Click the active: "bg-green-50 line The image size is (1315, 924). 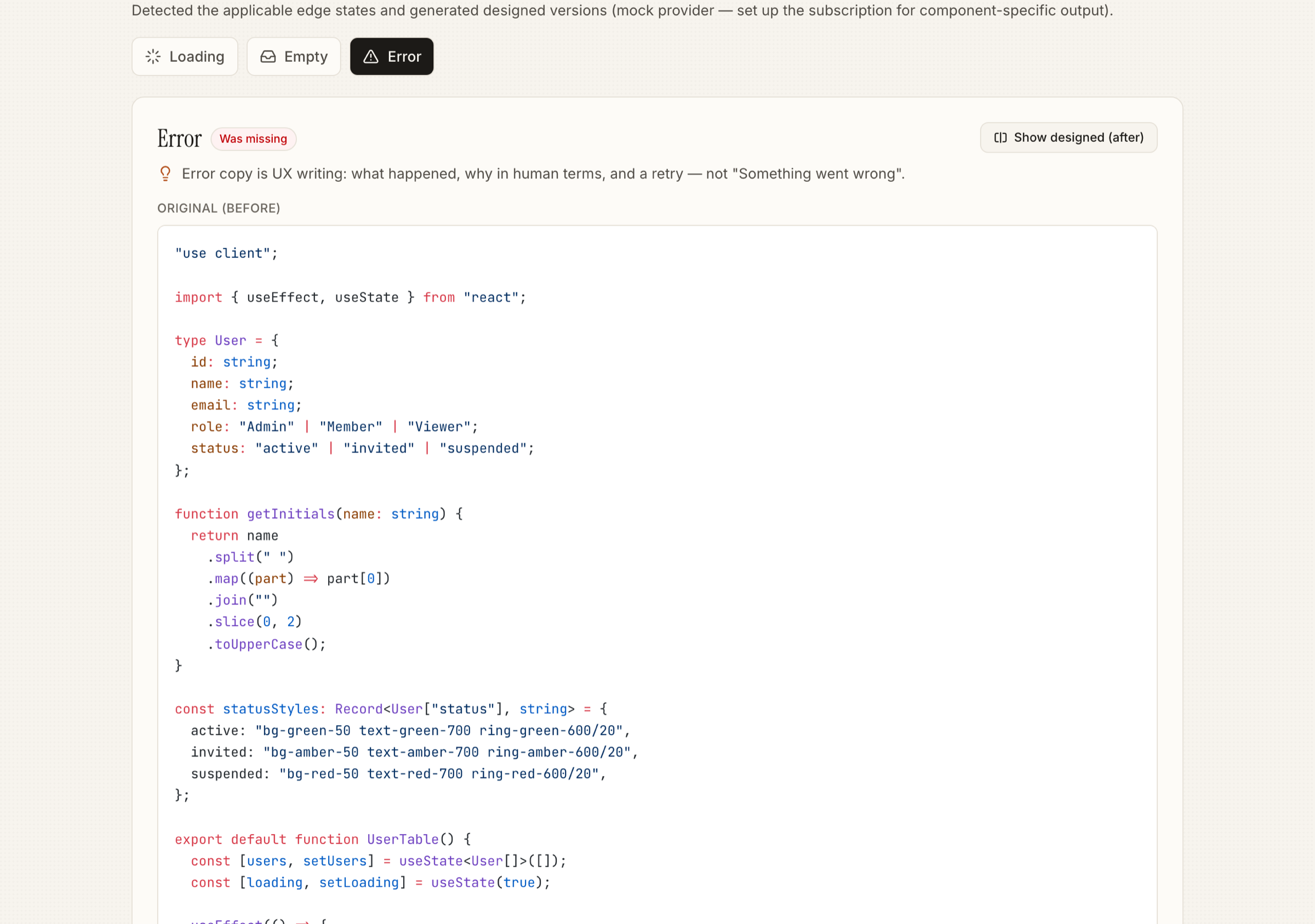(x=410, y=731)
